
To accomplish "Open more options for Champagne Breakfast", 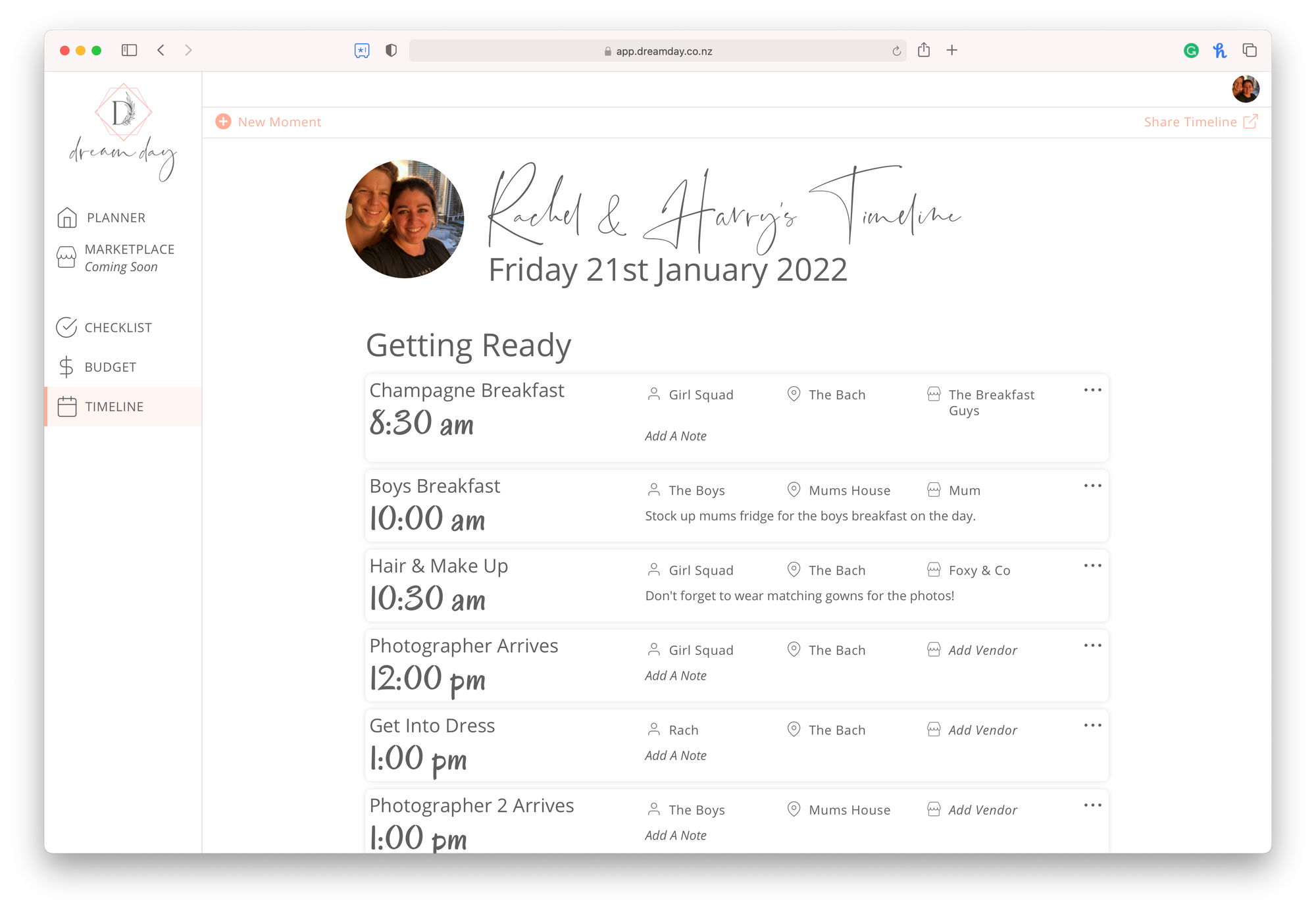I will coord(1092,390).
